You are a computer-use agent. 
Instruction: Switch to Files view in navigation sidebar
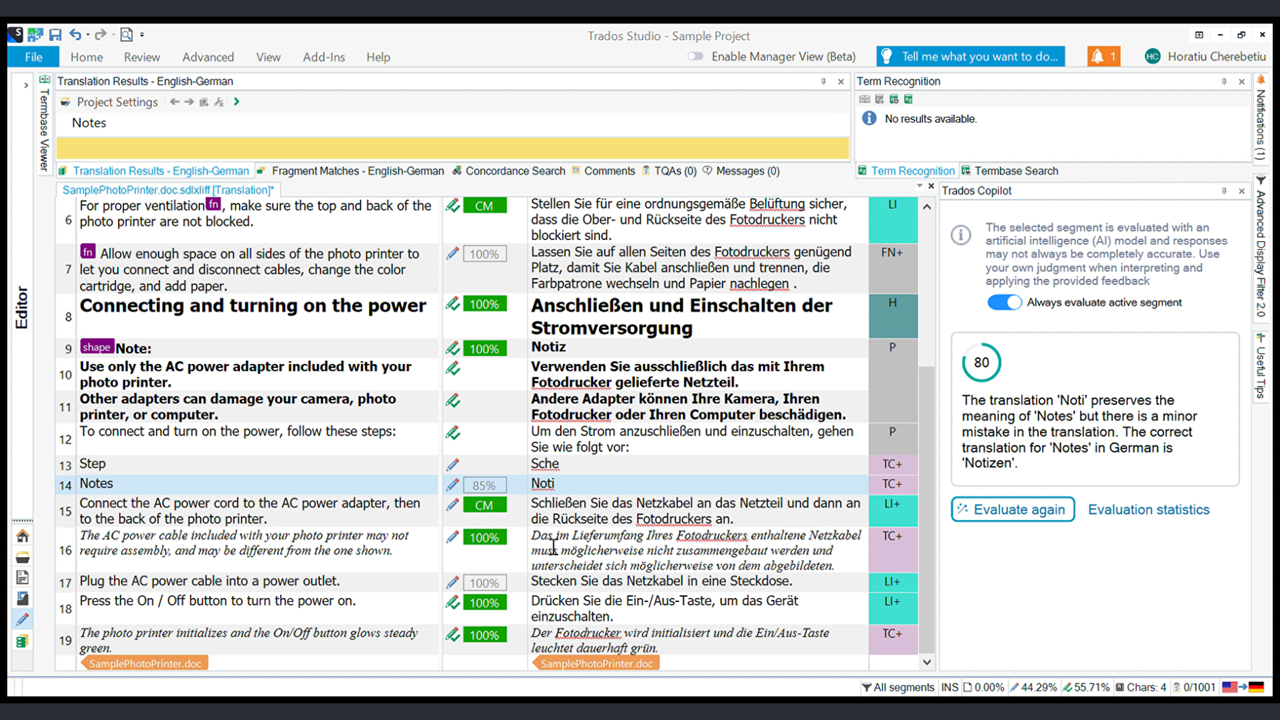22,578
